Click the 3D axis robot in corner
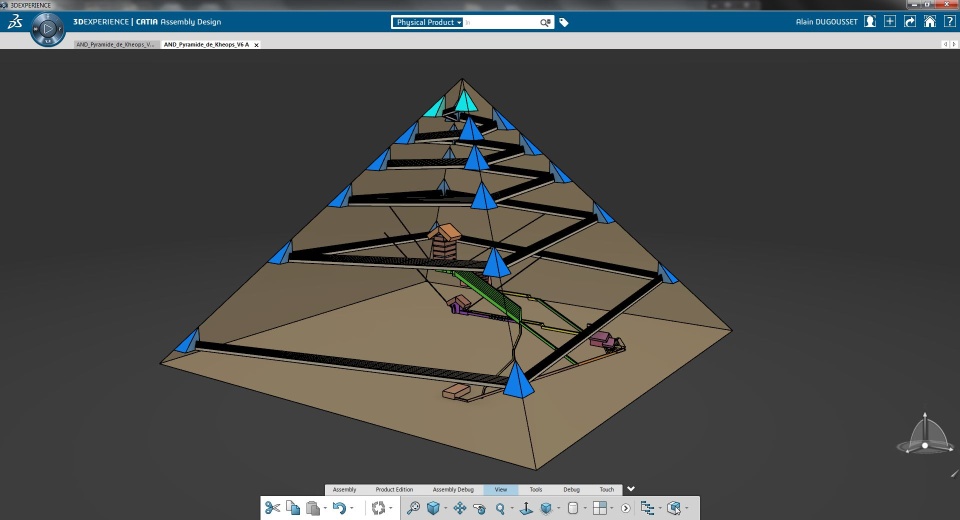This screenshot has width=960, height=520. (x=925, y=434)
